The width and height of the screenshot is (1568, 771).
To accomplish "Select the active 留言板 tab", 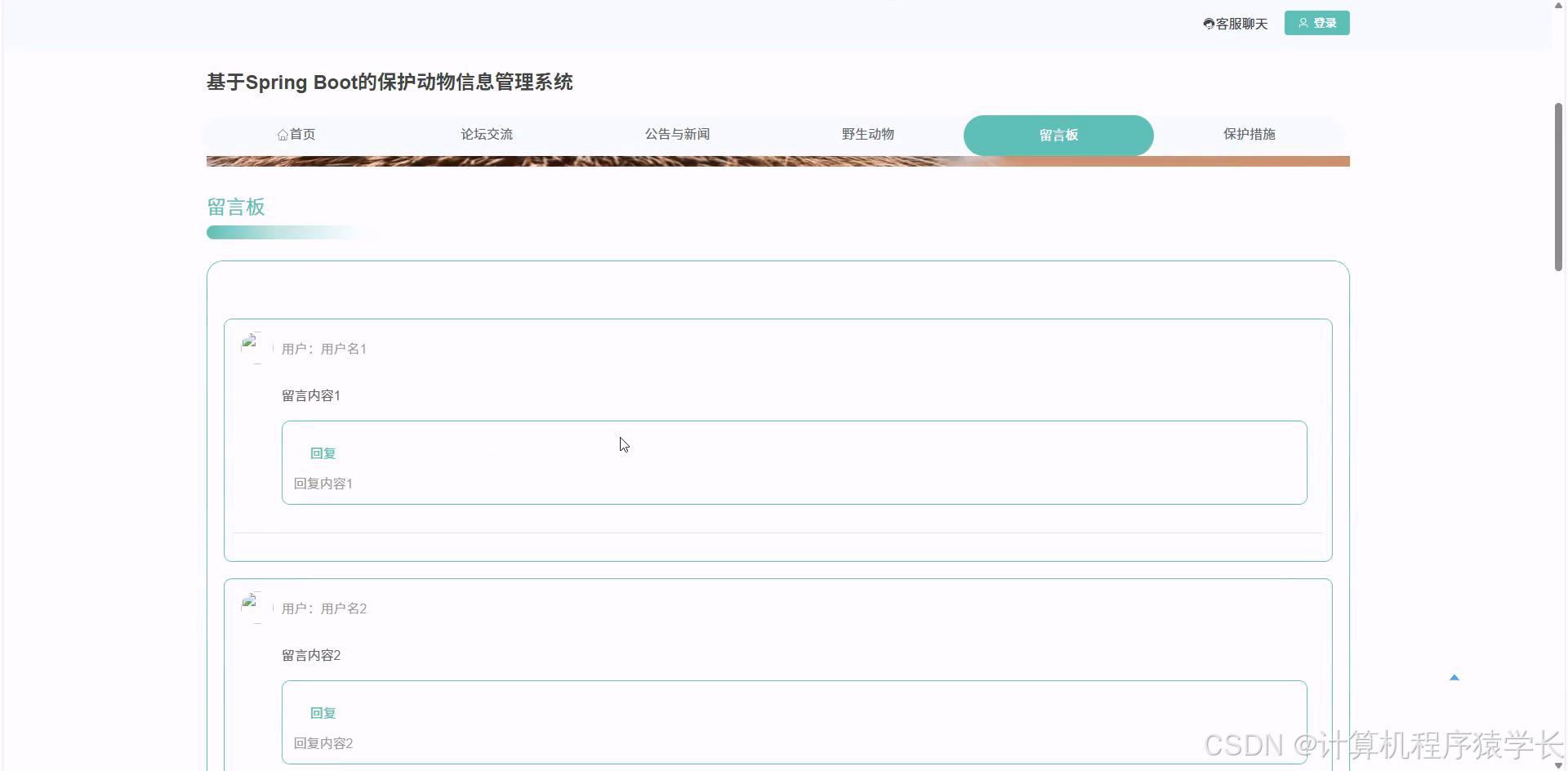I will pyautogui.click(x=1058, y=135).
